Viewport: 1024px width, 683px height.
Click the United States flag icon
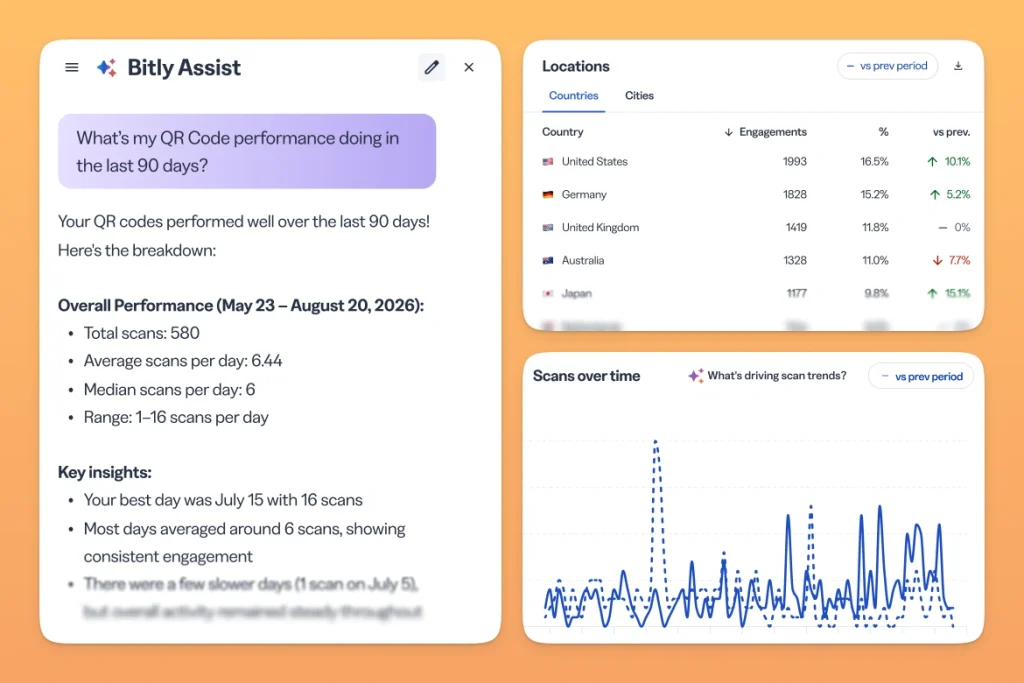click(548, 161)
